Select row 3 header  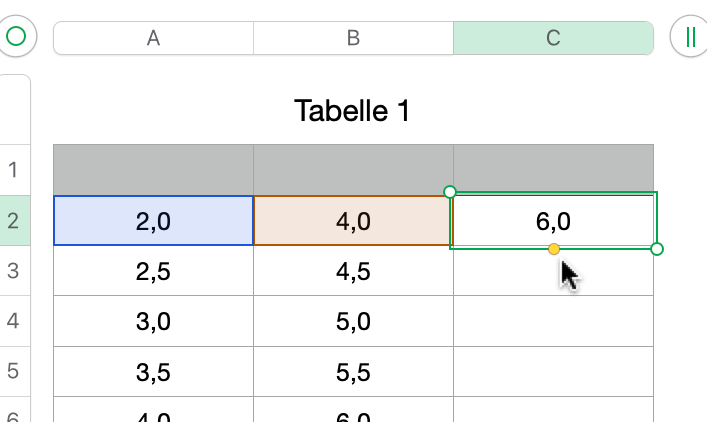(14, 271)
